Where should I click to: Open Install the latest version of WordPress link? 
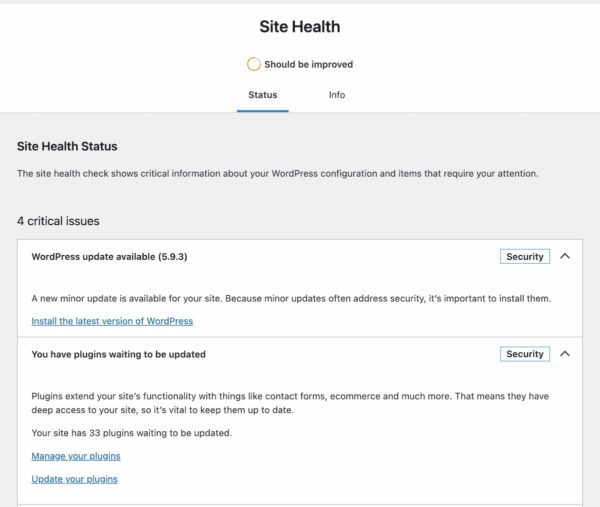pos(112,321)
